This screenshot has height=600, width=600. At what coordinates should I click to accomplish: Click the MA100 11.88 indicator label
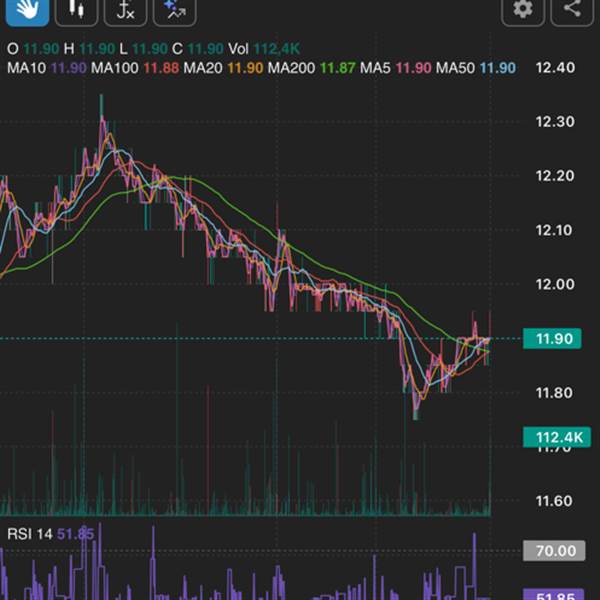coord(135,68)
